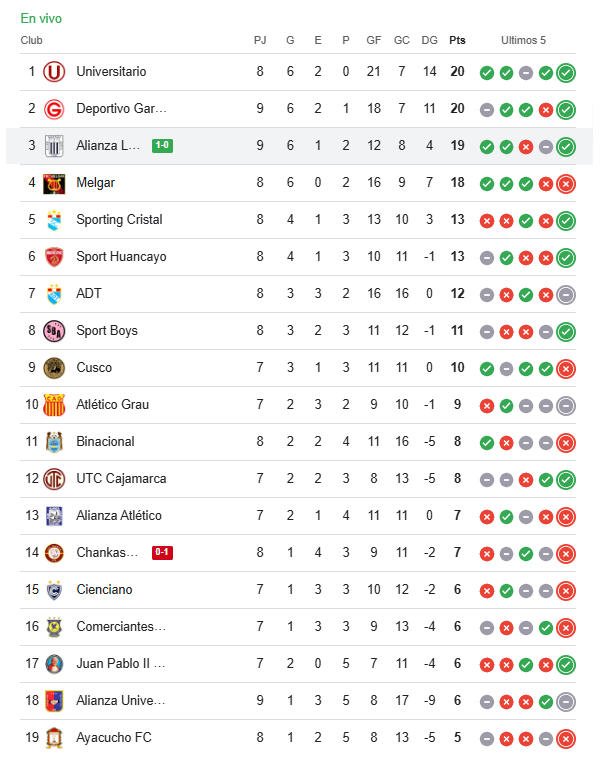The height and width of the screenshot is (775, 609).
Task: Select the Binacional team name
Action: click(105, 442)
